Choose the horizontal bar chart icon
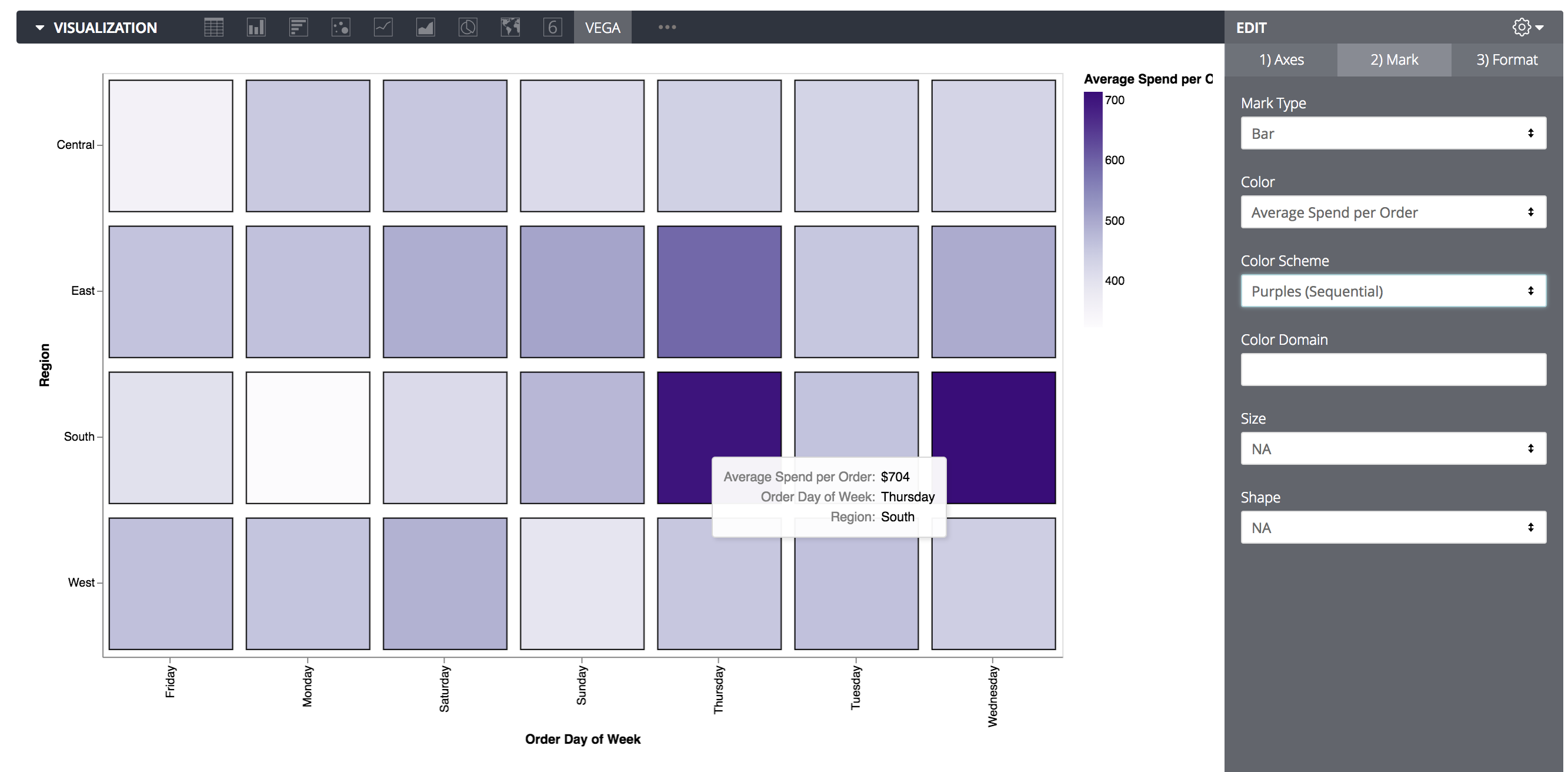1568x772 pixels. point(298,28)
